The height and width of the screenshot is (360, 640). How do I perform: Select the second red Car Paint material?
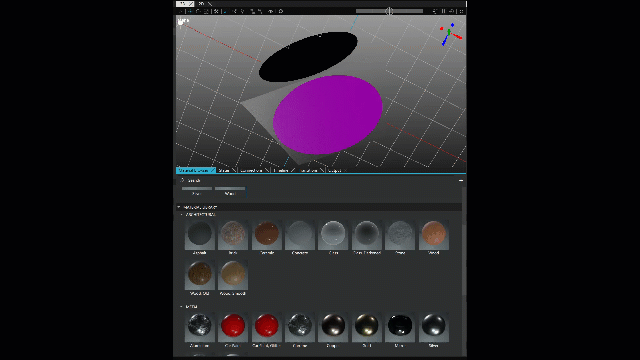coord(267,327)
